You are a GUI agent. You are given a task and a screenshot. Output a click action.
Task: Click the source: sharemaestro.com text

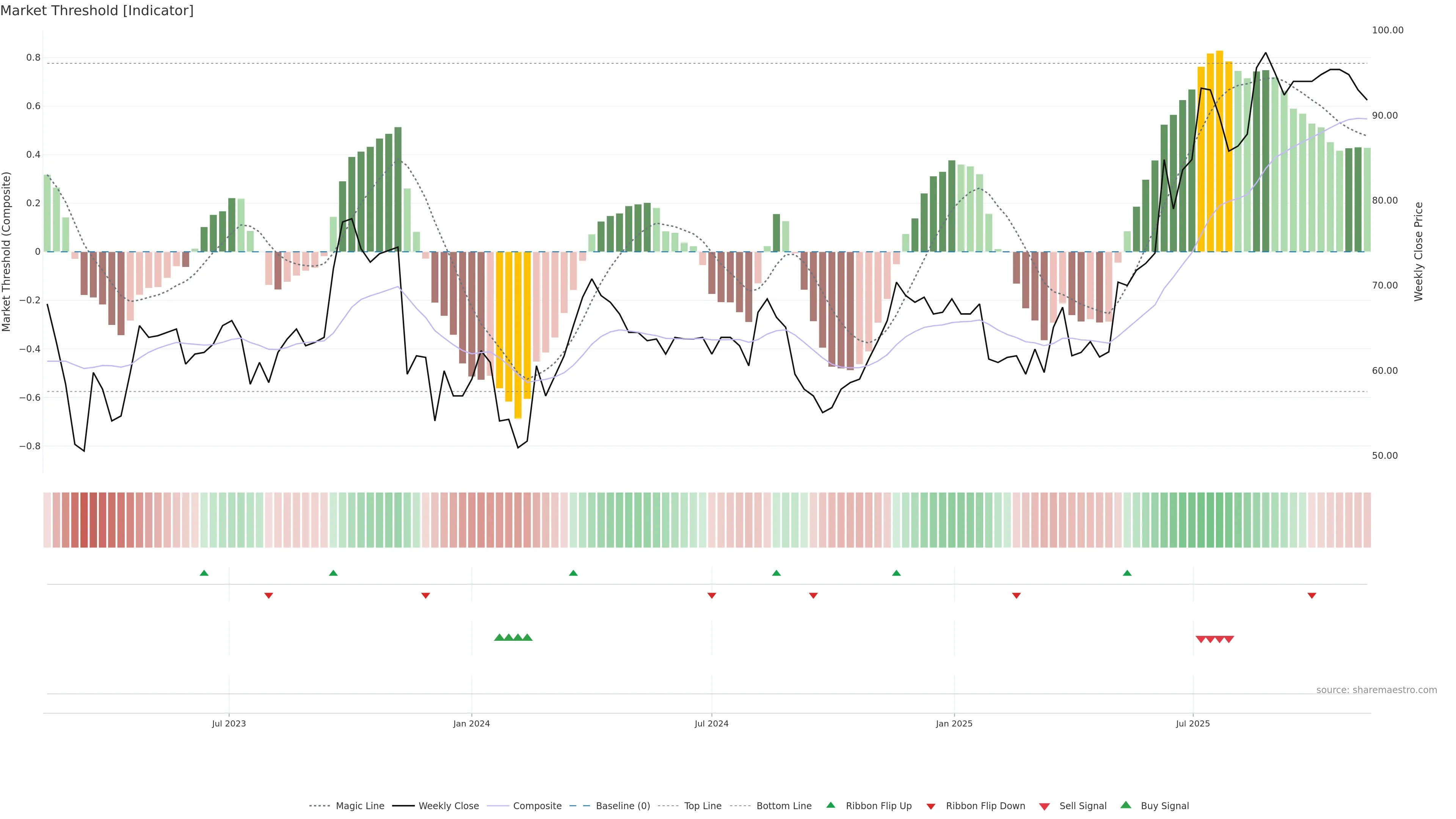coord(1376,690)
